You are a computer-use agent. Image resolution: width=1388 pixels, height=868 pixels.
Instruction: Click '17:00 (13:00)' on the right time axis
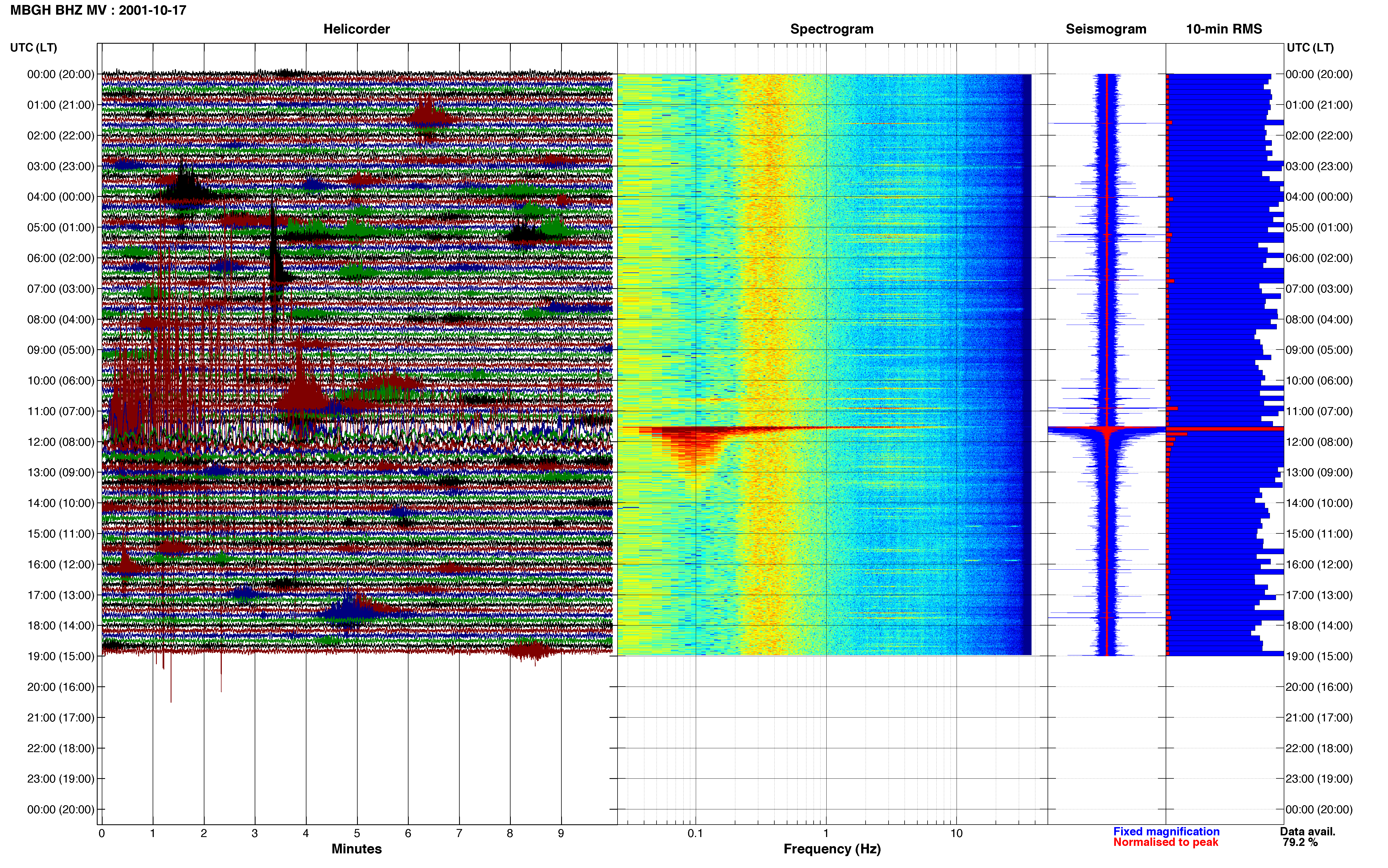pos(1319,595)
